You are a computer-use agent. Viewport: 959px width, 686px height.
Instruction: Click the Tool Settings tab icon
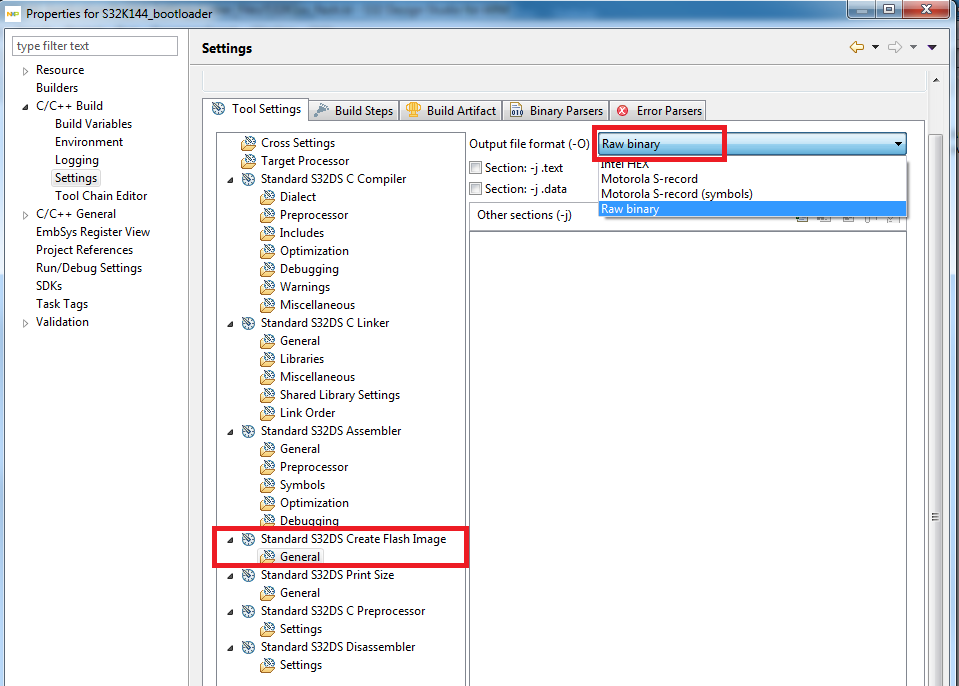tap(218, 109)
